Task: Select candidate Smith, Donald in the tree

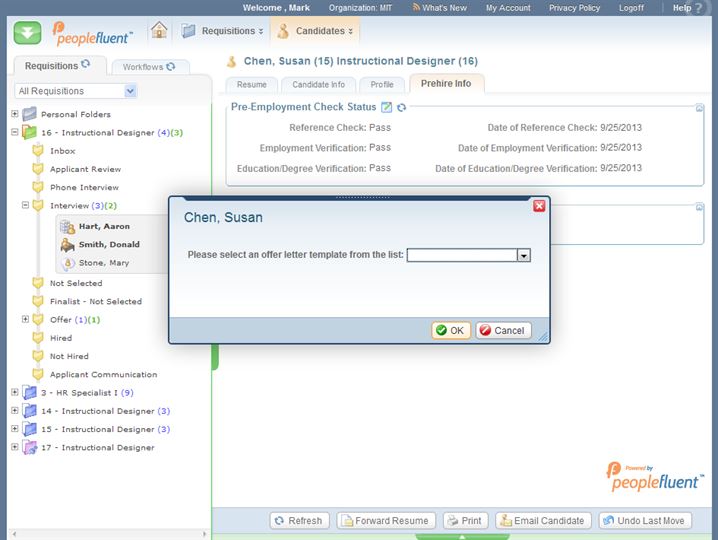Action: click(109, 244)
